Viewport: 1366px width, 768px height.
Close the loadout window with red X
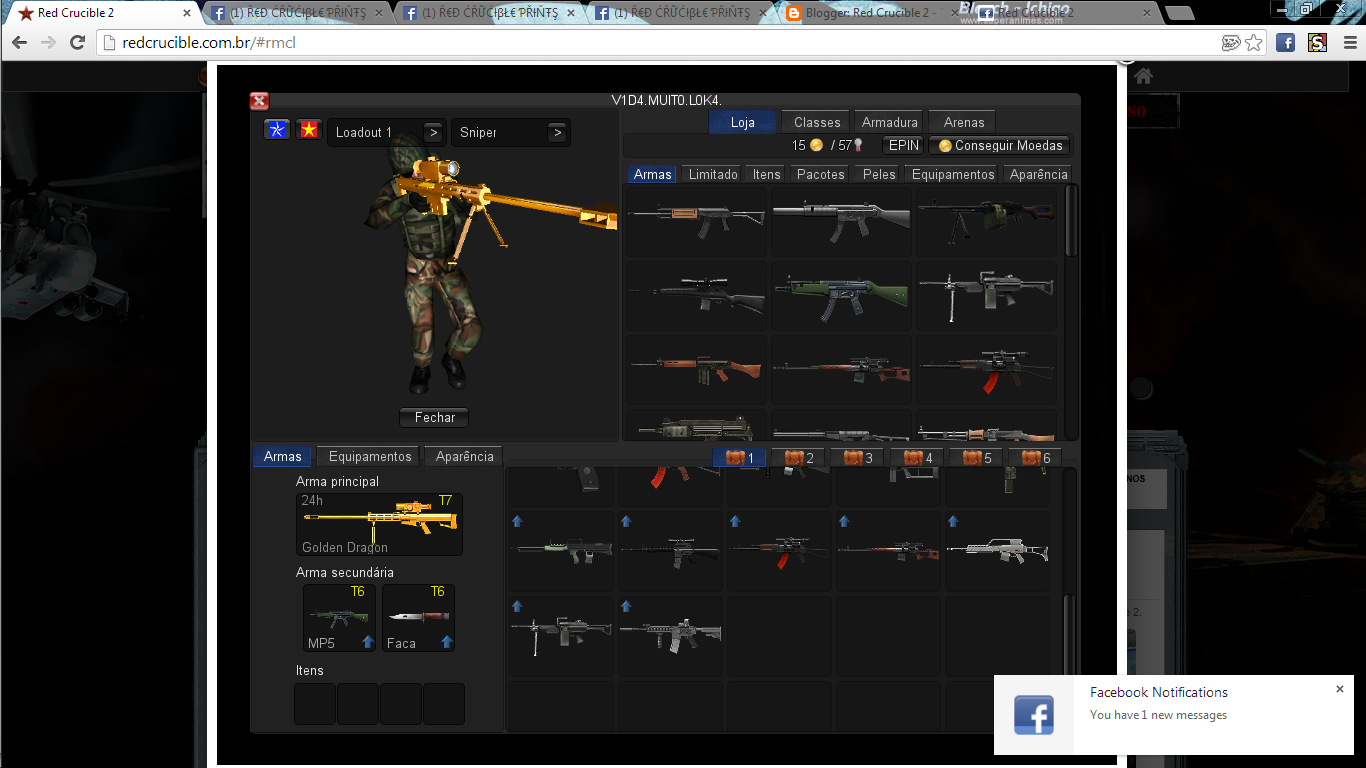point(259,100)
